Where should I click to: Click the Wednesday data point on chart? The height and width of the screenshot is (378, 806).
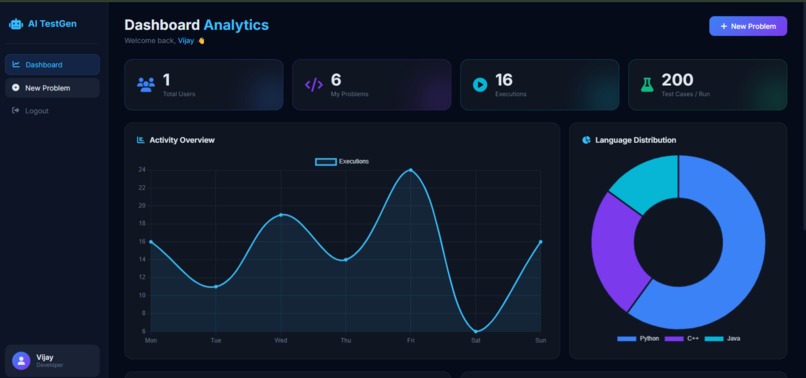281,214
